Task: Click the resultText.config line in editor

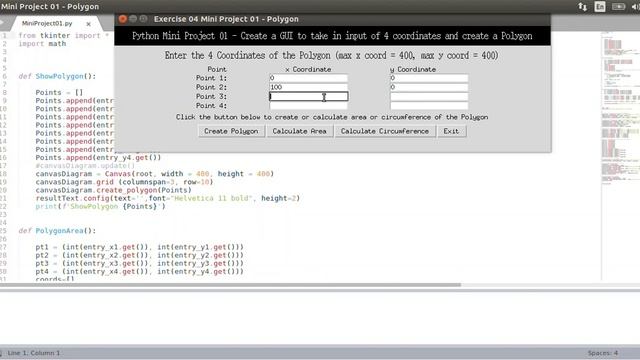Action: pyautogui.click(x=167, y=198)
